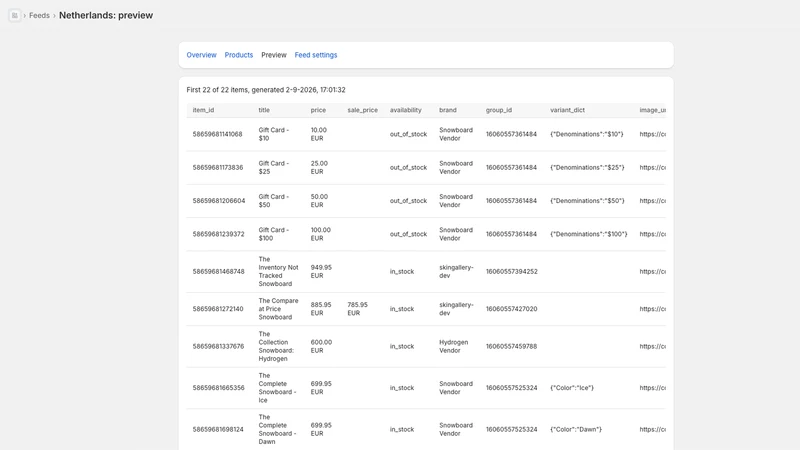Click the {"Denominations":"$100"} variant cell

coord(589,234)
